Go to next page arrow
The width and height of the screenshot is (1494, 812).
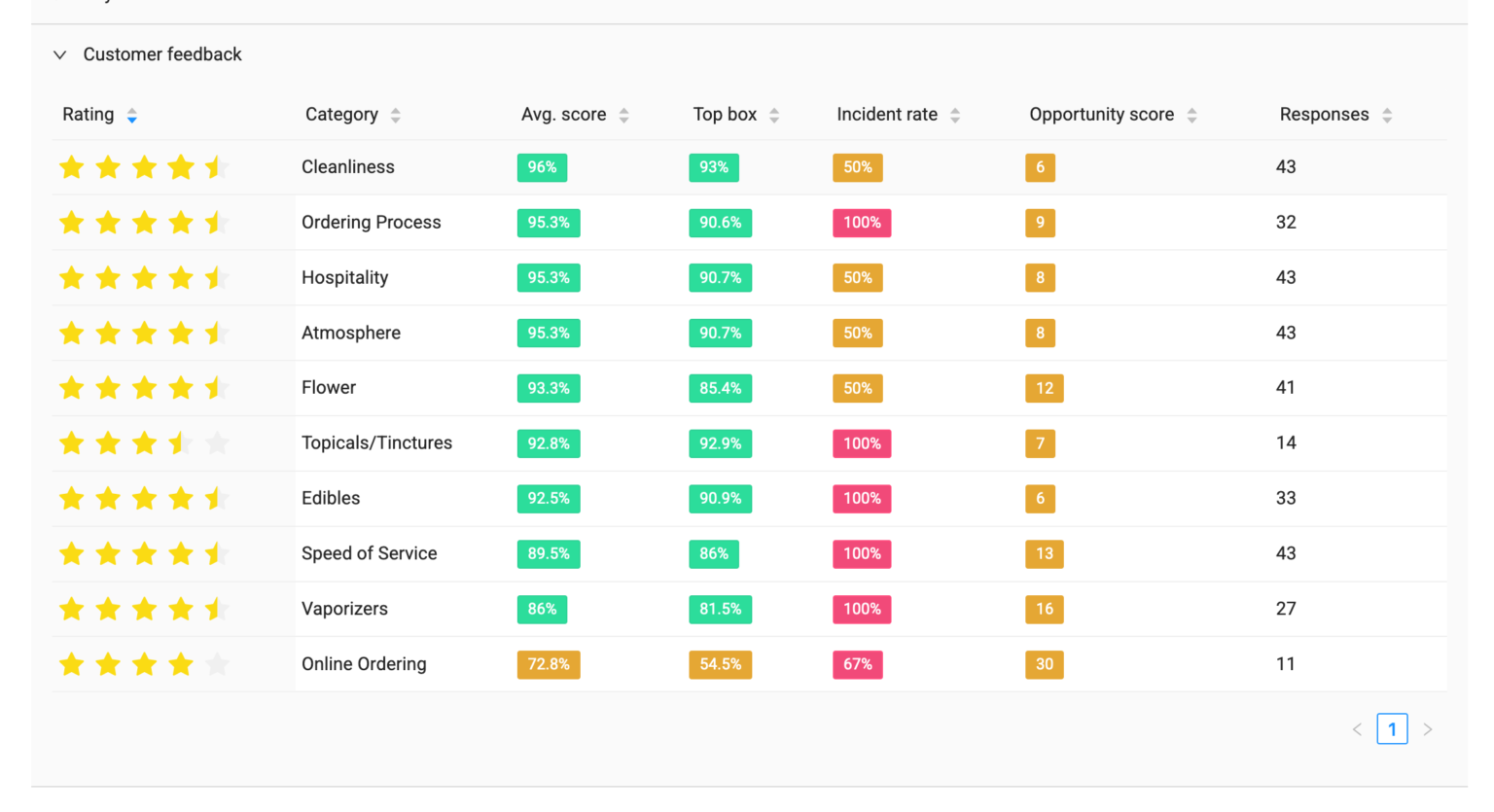1428,729
